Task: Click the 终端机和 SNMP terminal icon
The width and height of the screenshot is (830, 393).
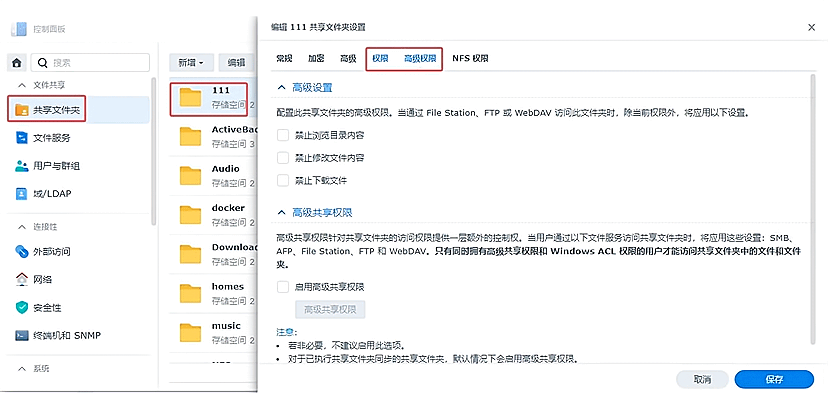Action: pyautogui.click(x=21, y=335)
